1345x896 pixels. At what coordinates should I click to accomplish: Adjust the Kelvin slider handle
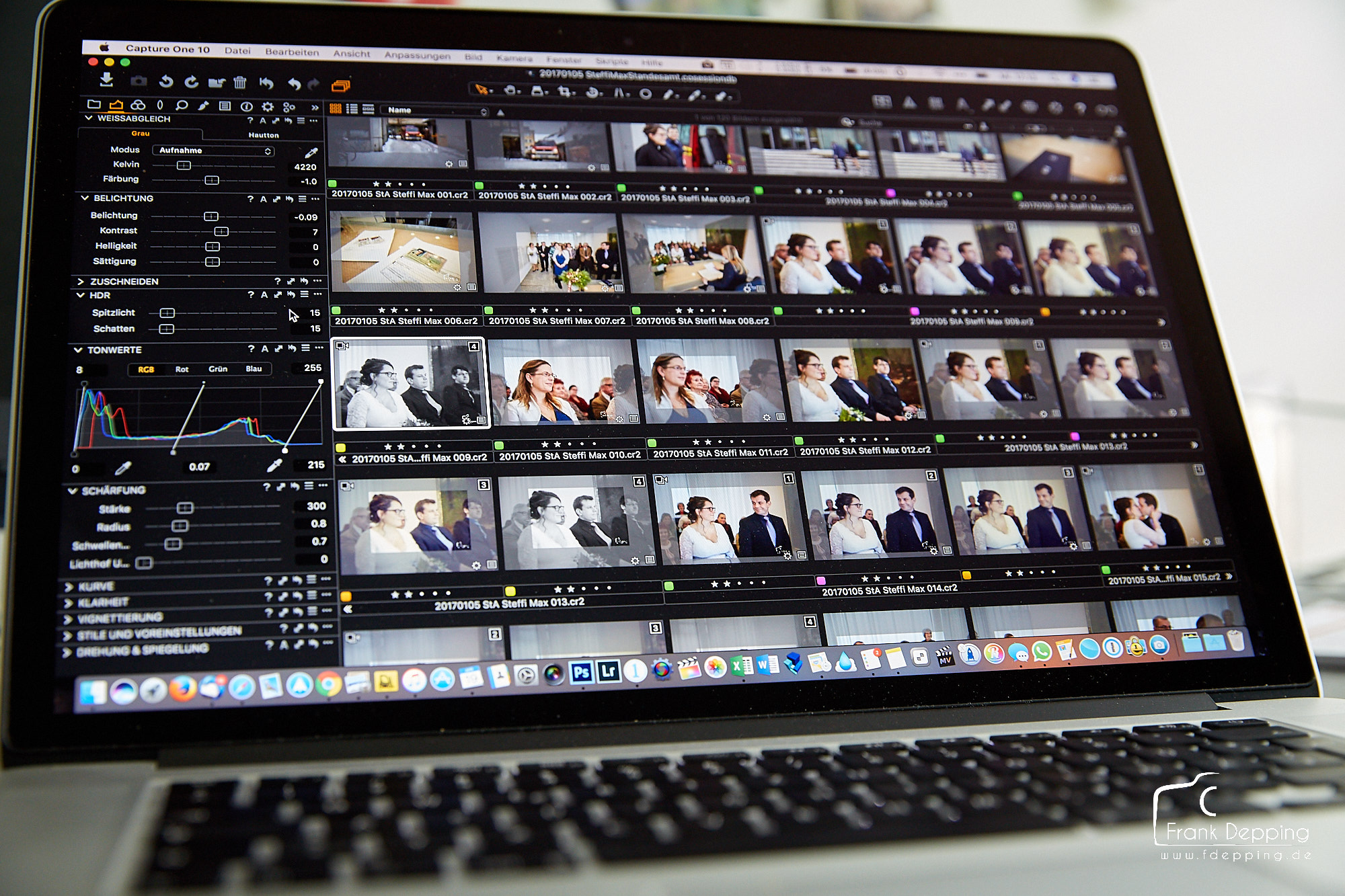click(x=184, y=165)
